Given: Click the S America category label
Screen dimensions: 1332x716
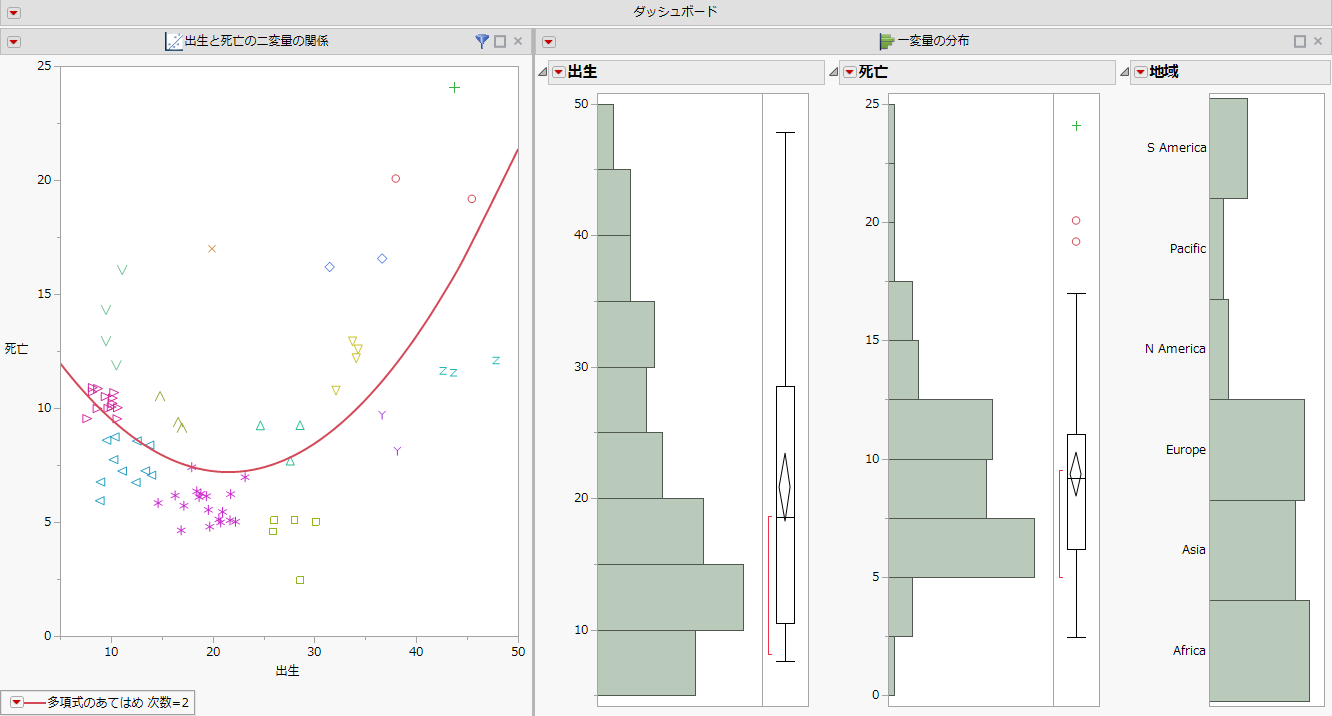Looking at the screenshot, I should pyautogui.click(x=1176, y=148).
